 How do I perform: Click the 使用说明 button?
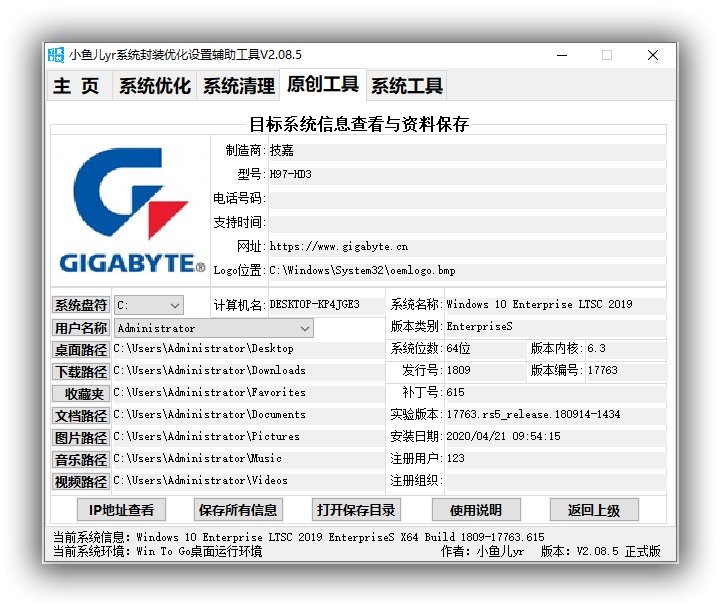click(475, 510)
